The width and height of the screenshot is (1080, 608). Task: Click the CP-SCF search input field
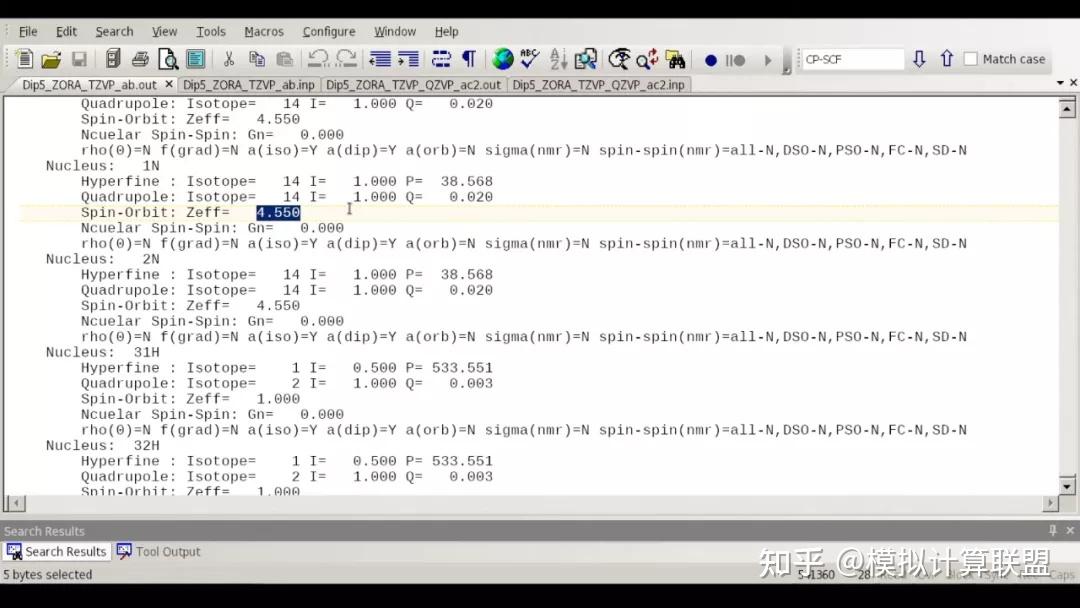[852, 59]
